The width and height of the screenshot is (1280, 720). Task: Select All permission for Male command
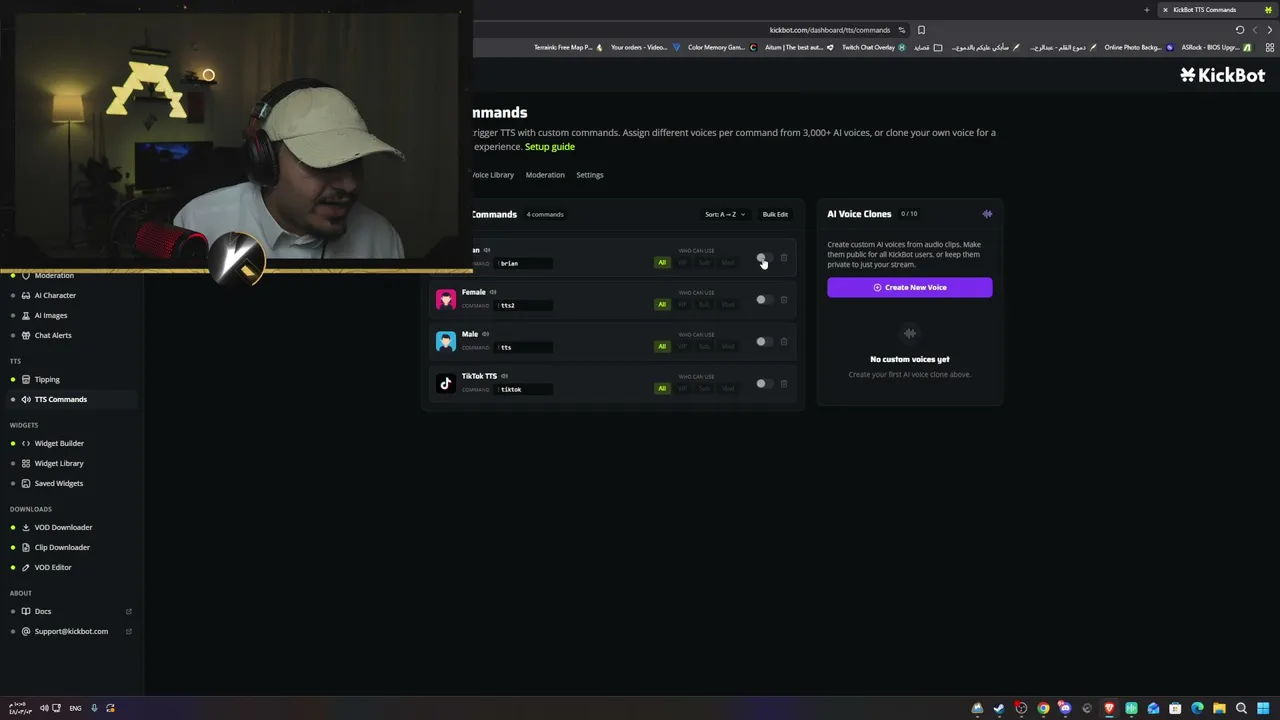662,346
